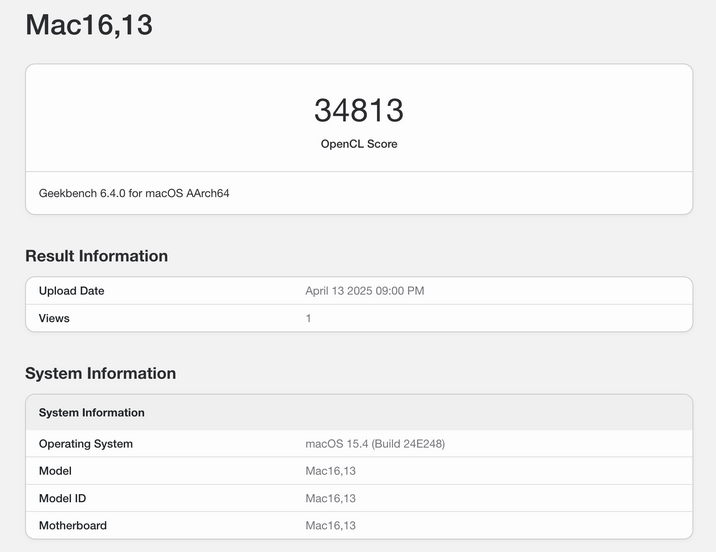Select the Operating System row label
The height and width of the screenshot is (552, 716).
click(85, 444)
